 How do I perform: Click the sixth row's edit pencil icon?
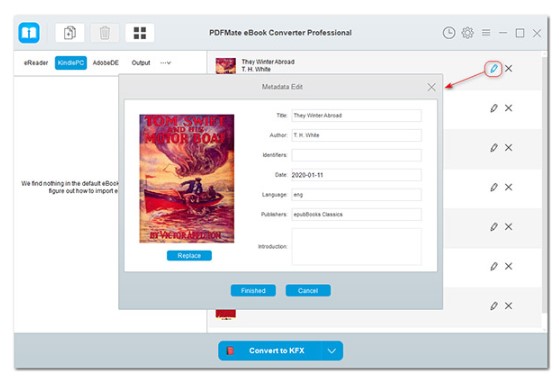[494, 266]
